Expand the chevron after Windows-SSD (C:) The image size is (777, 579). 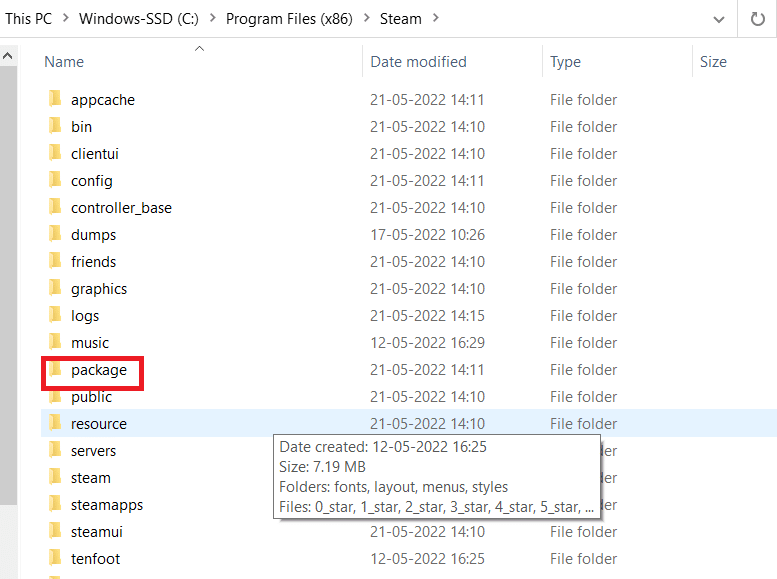coord(213,18)
